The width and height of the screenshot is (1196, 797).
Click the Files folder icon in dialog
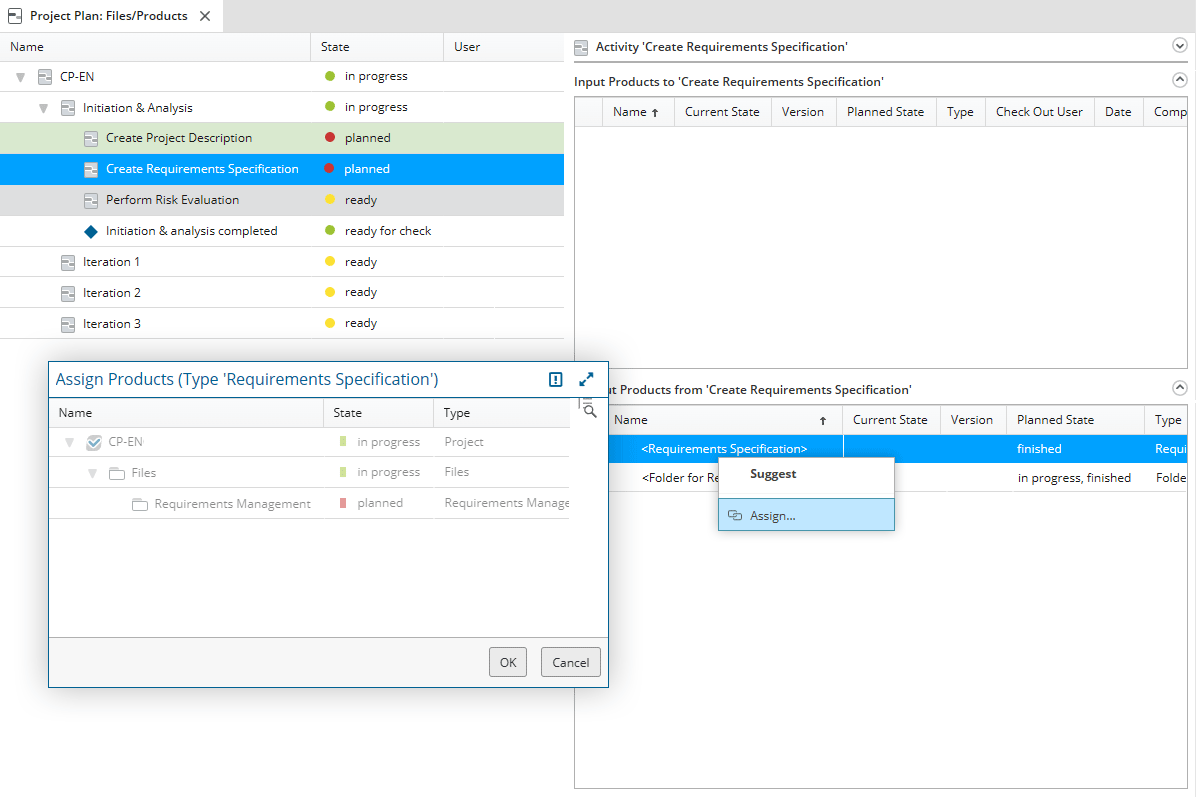(116, 473)
